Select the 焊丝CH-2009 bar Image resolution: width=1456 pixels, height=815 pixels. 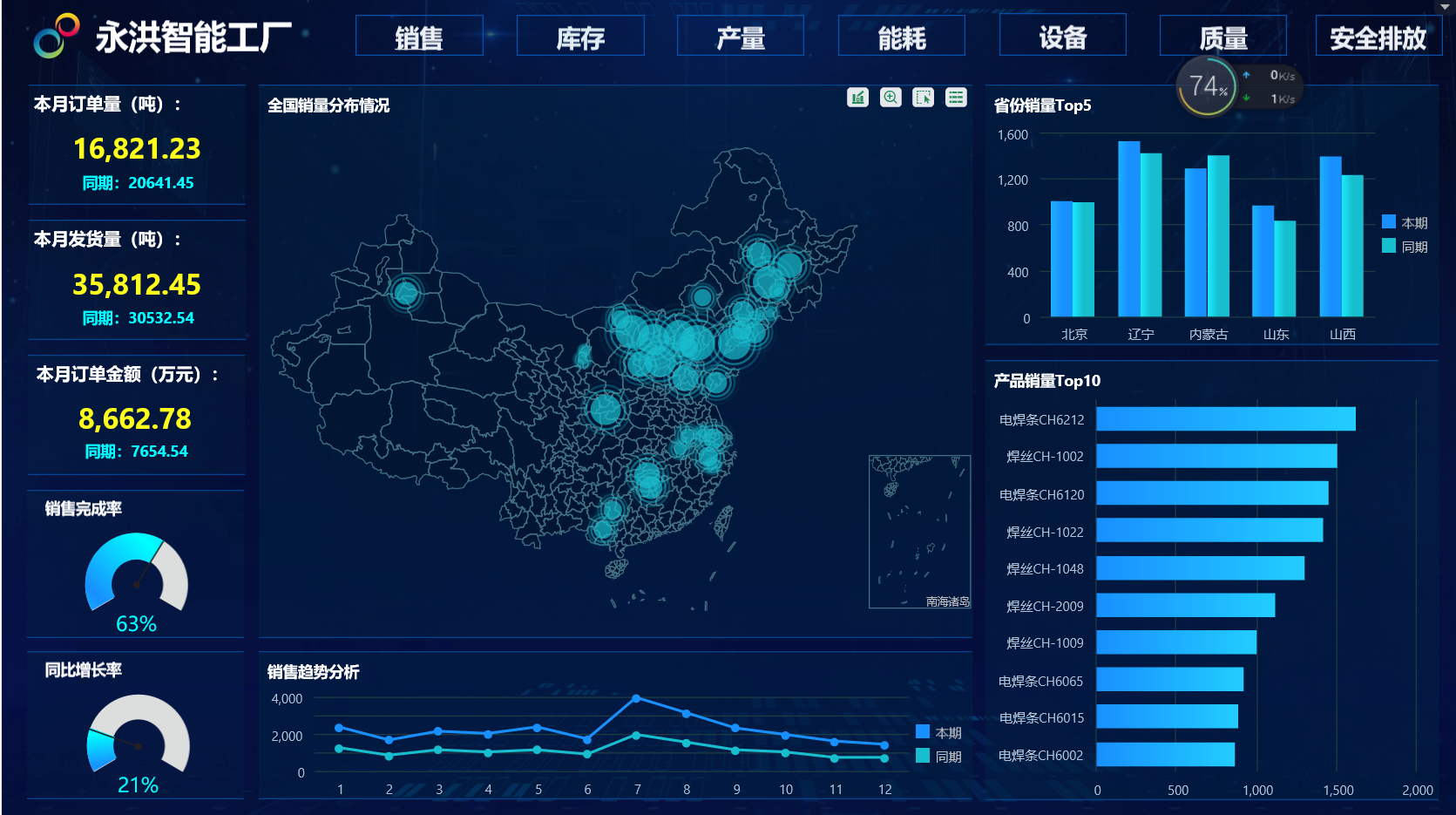(1185, 606)
